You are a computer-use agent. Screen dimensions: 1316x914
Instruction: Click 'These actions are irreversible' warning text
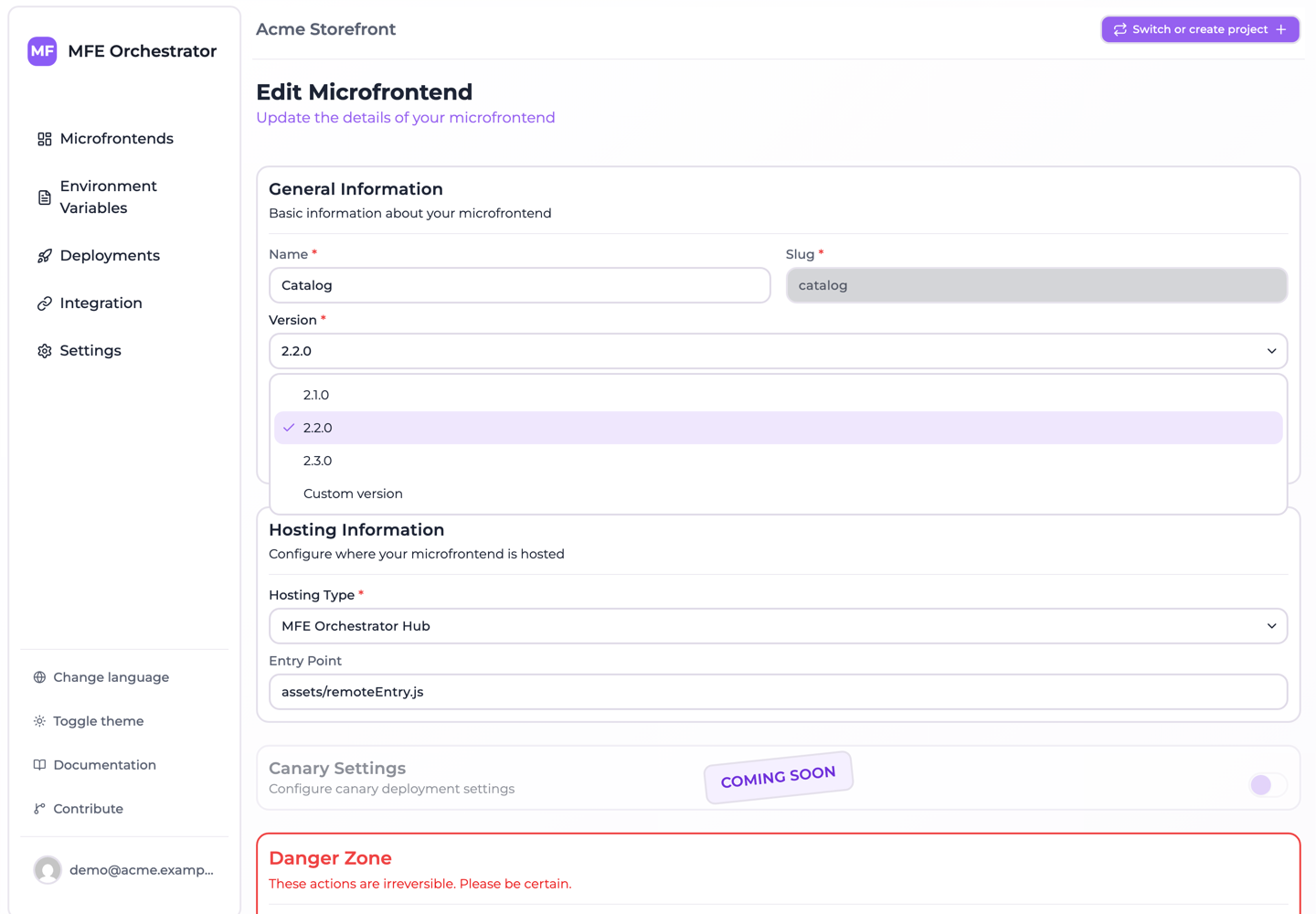[x=419, y=884]
